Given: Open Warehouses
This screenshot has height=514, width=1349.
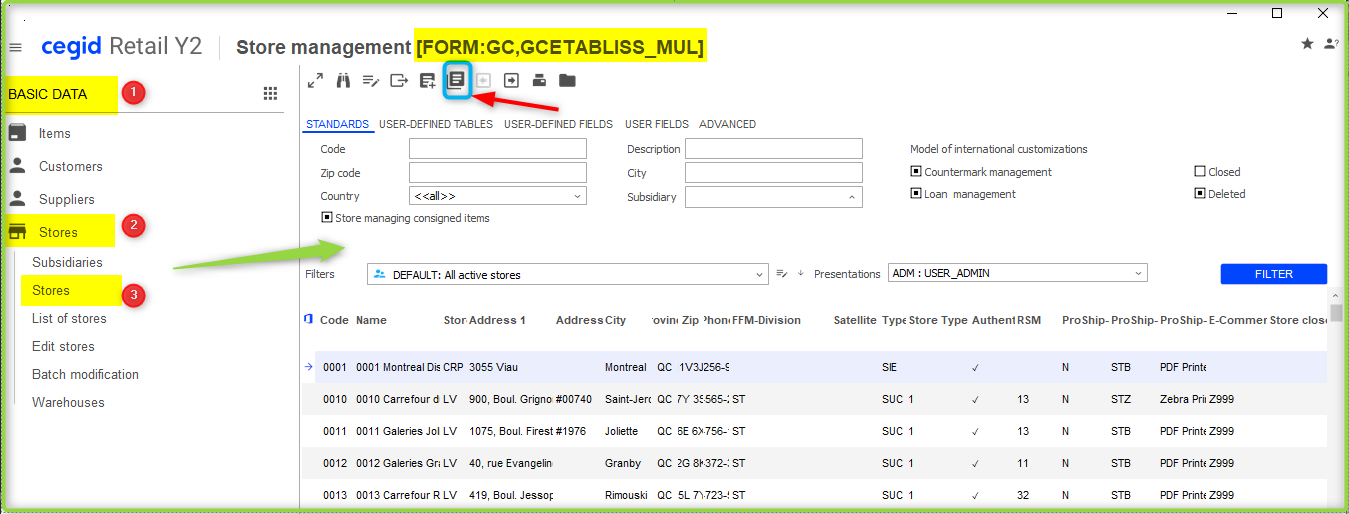Looking at the screenshot, I should (68, 402).
